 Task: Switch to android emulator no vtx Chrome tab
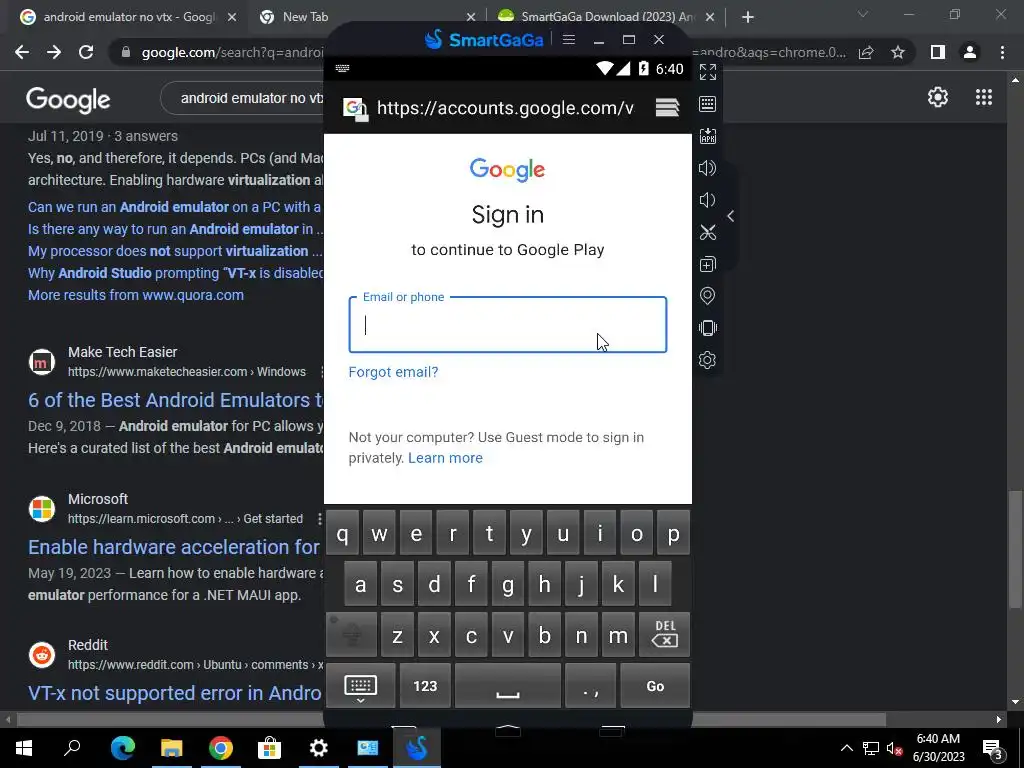[x=129, y=17]
